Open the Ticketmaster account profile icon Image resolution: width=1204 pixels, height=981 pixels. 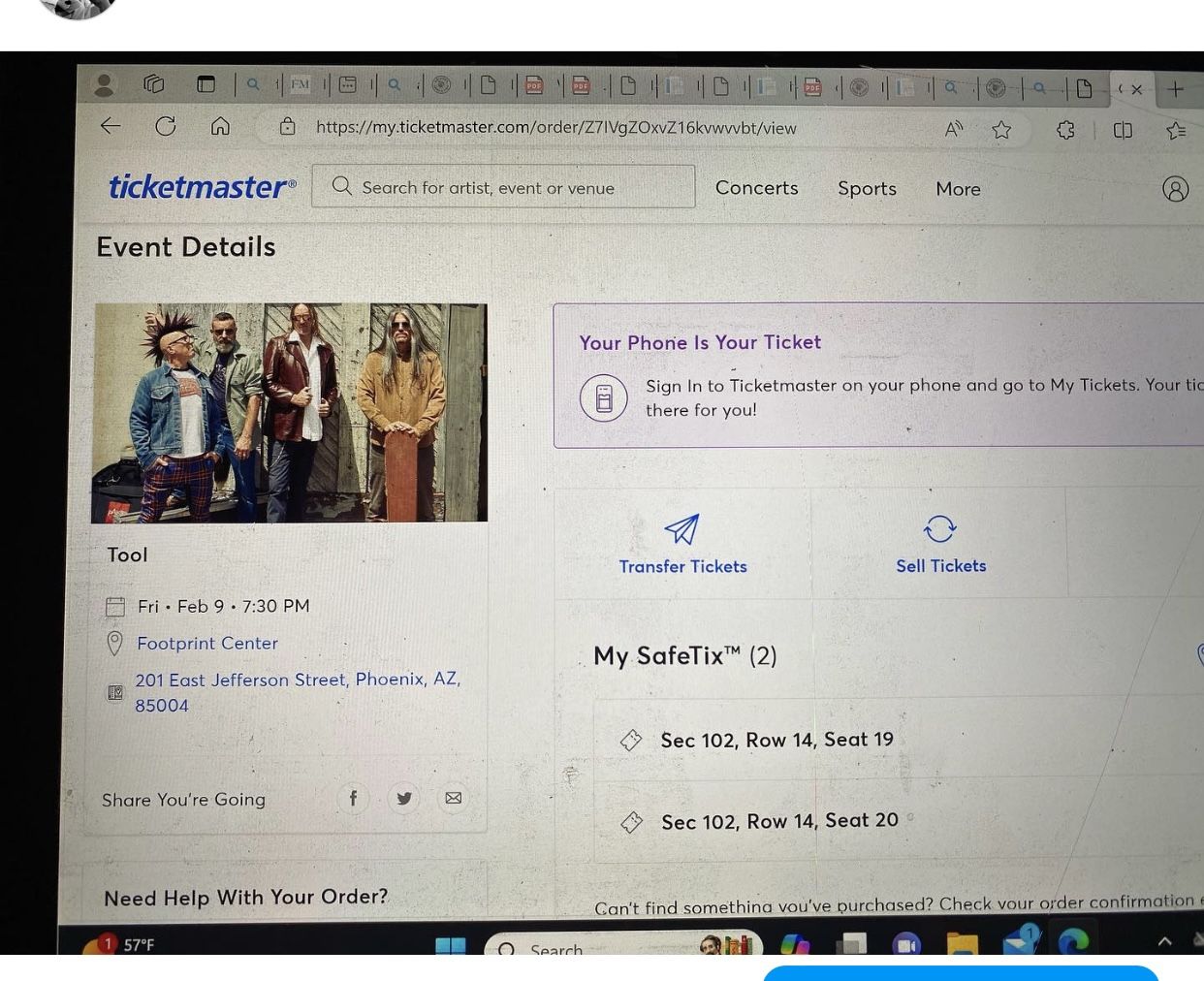tap(1176, 189)
